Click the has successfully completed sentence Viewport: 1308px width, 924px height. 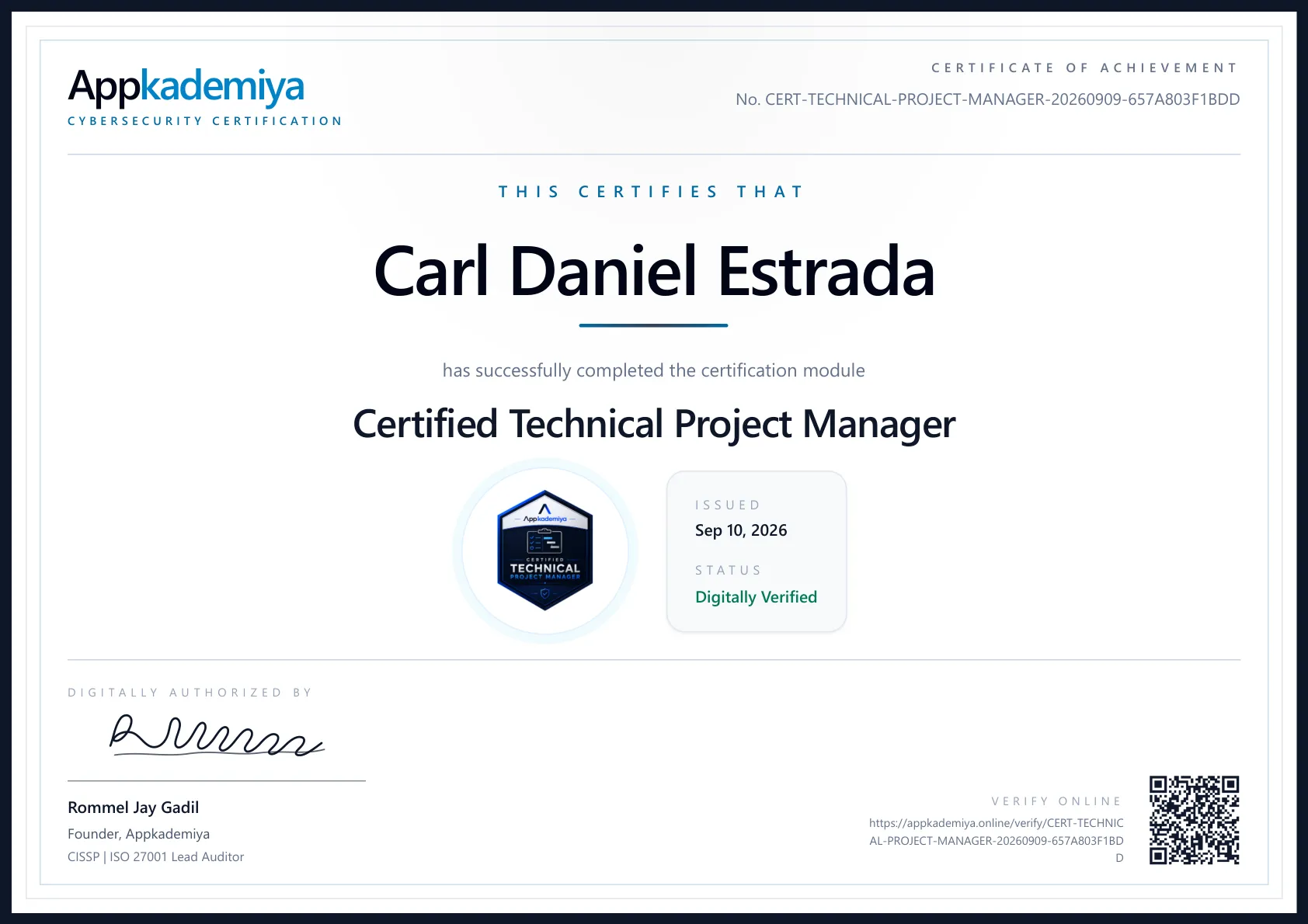(654, 371)
